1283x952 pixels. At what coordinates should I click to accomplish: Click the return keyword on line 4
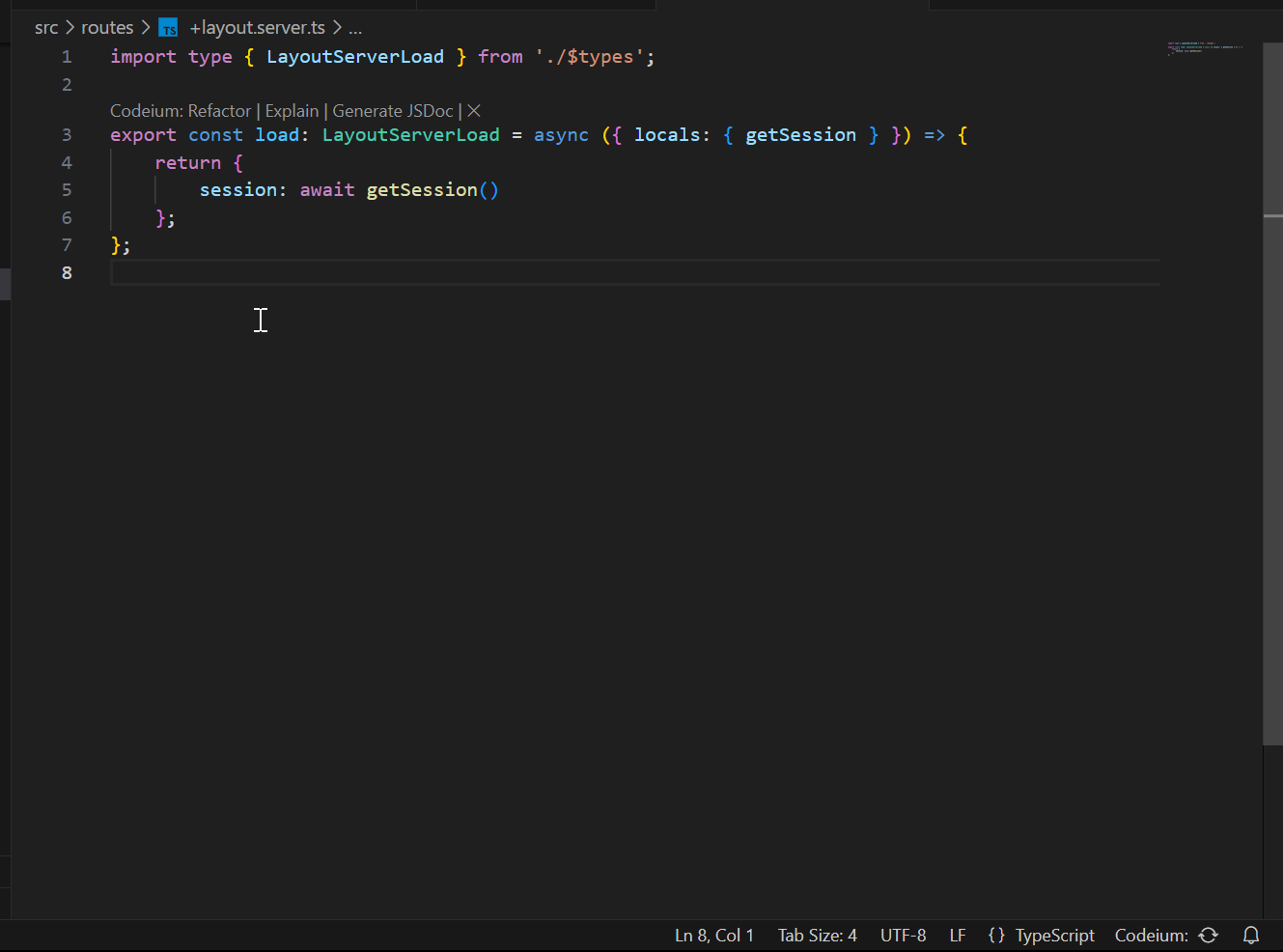188,163
